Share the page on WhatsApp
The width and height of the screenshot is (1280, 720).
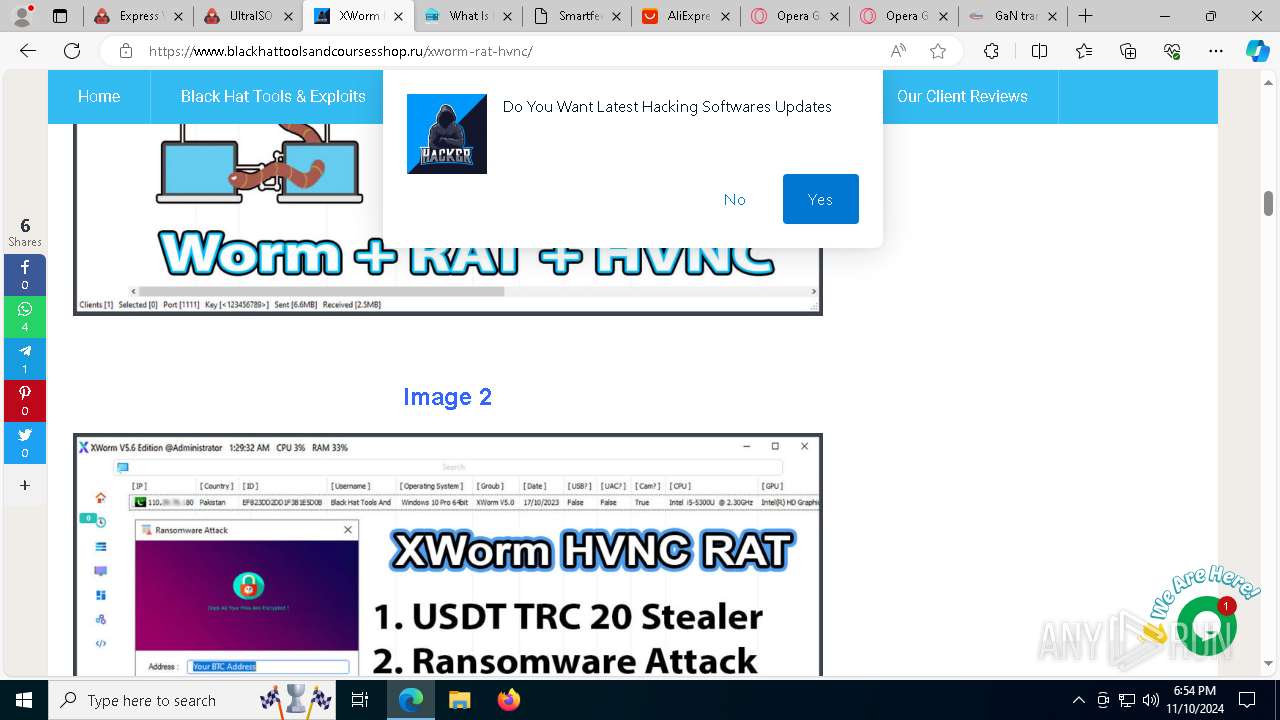point(25,317)
